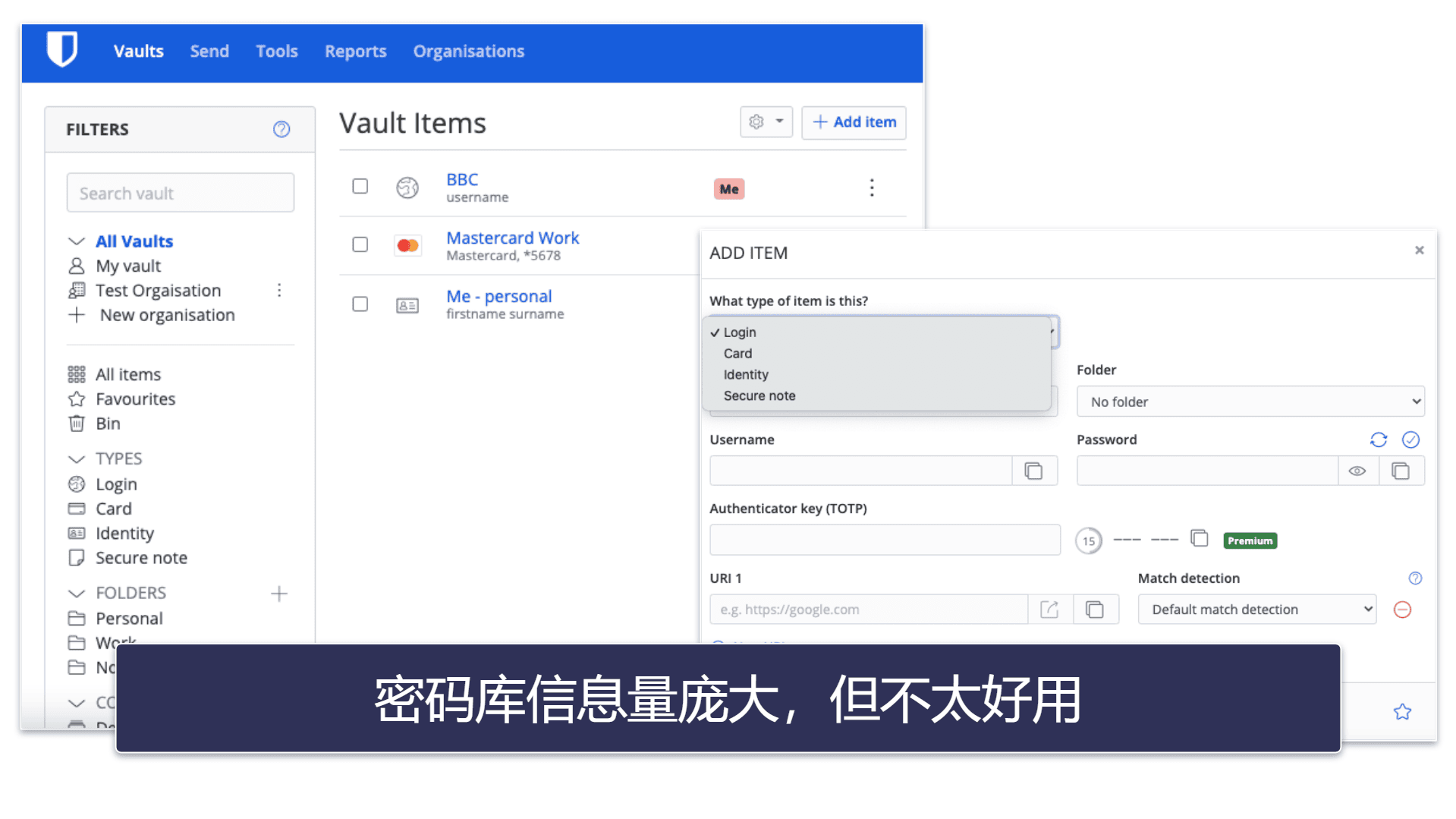The width and height of the screenshot is (1456, 819).
Task: Show Favourites filter
Action: pyautogui.click(x=135, y=399)
